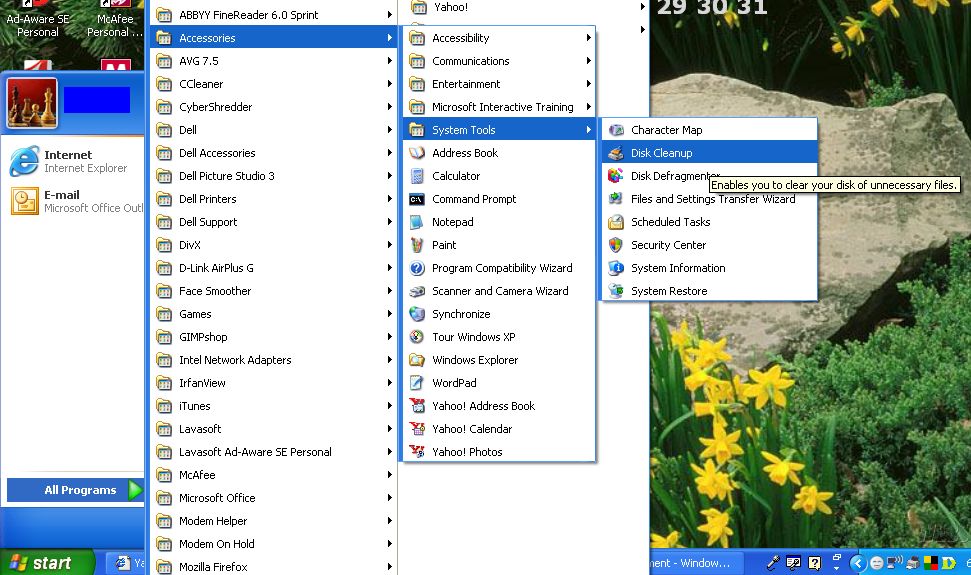
Task: Open Scheduled Tasks icon
Action: (616, 222)
